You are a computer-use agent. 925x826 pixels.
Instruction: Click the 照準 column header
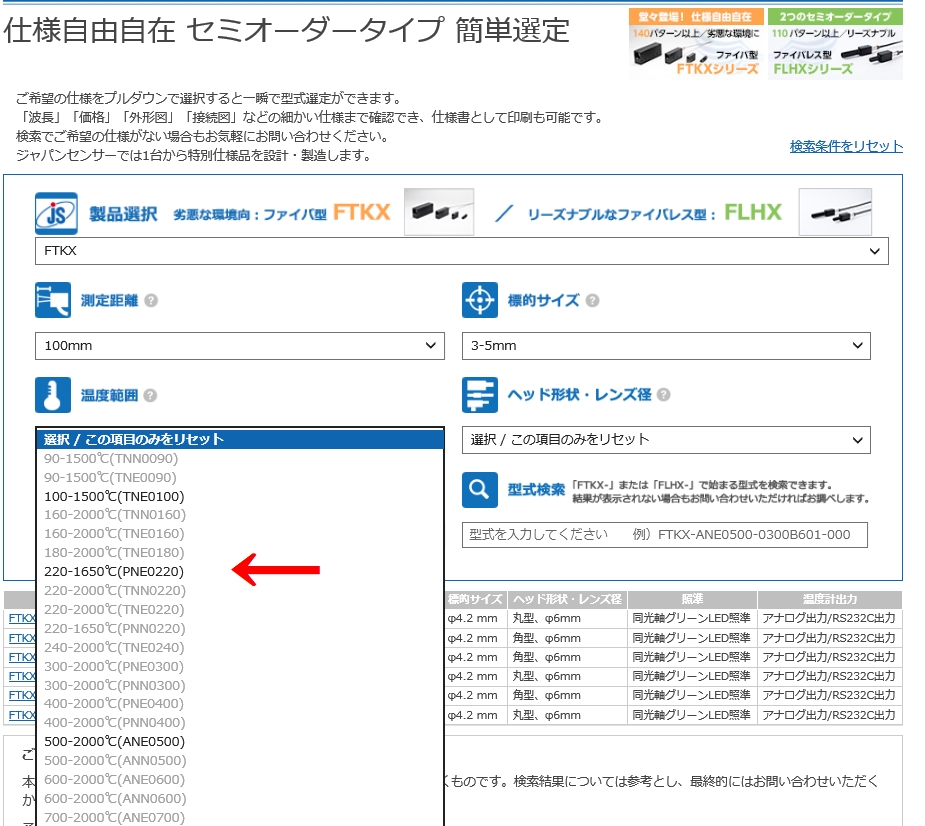[693, 599]
